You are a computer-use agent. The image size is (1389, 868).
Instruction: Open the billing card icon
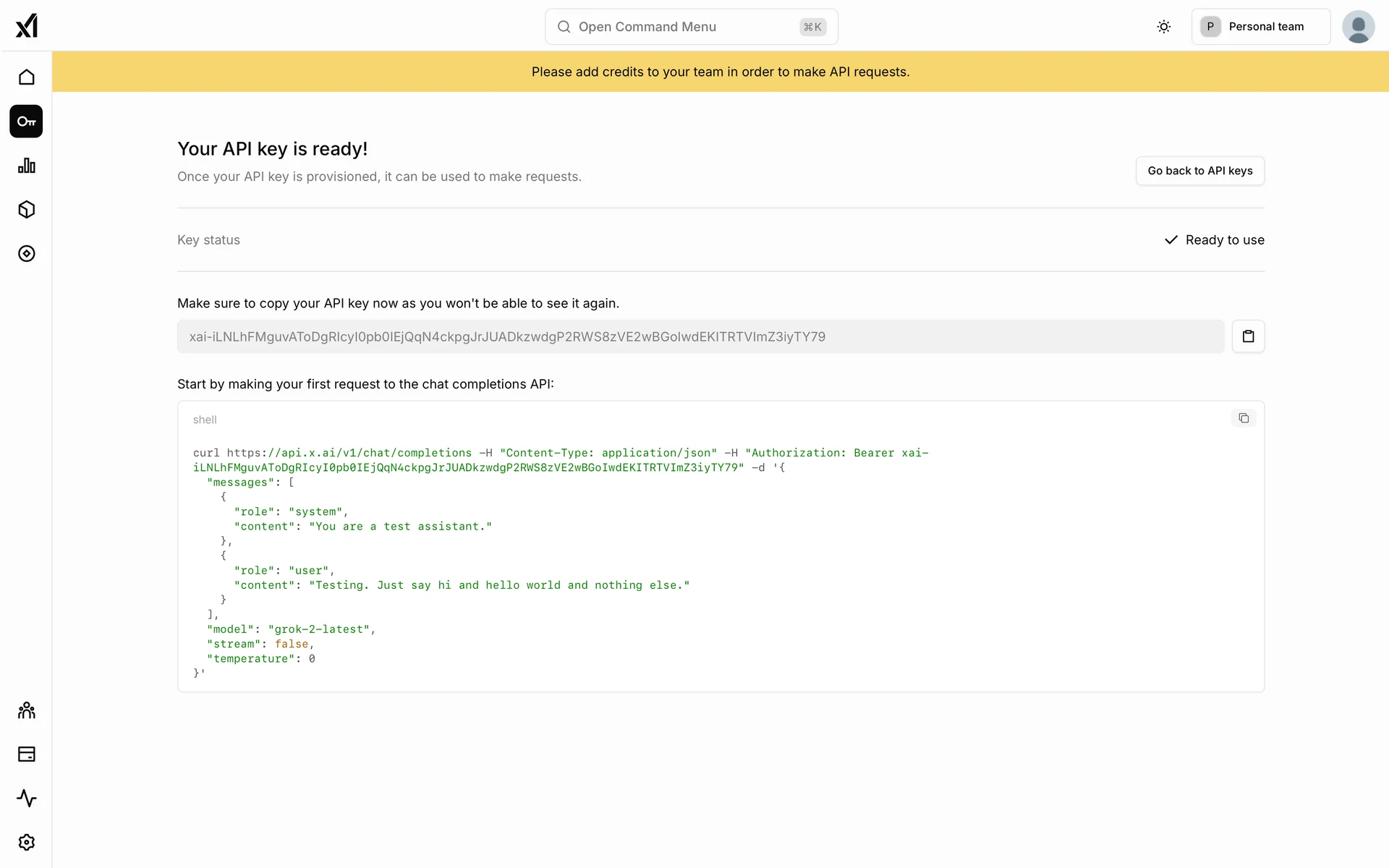pos(27,754)
